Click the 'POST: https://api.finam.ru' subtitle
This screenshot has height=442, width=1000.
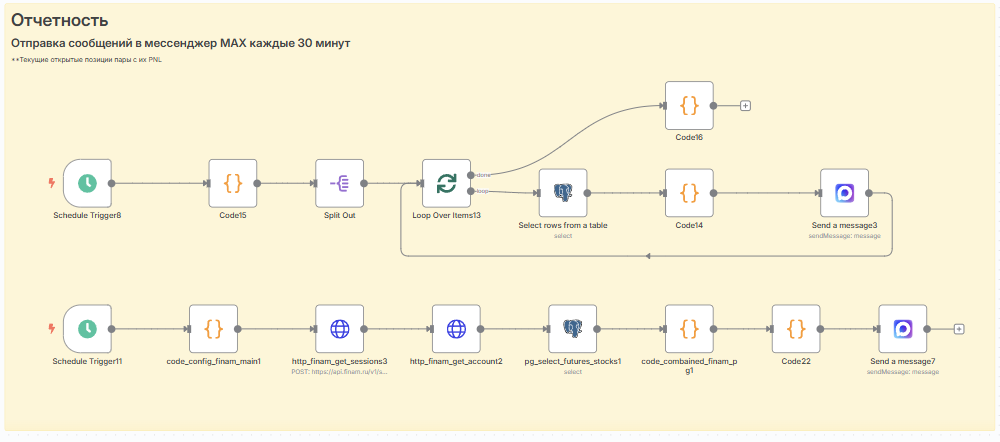coord(339,371)
